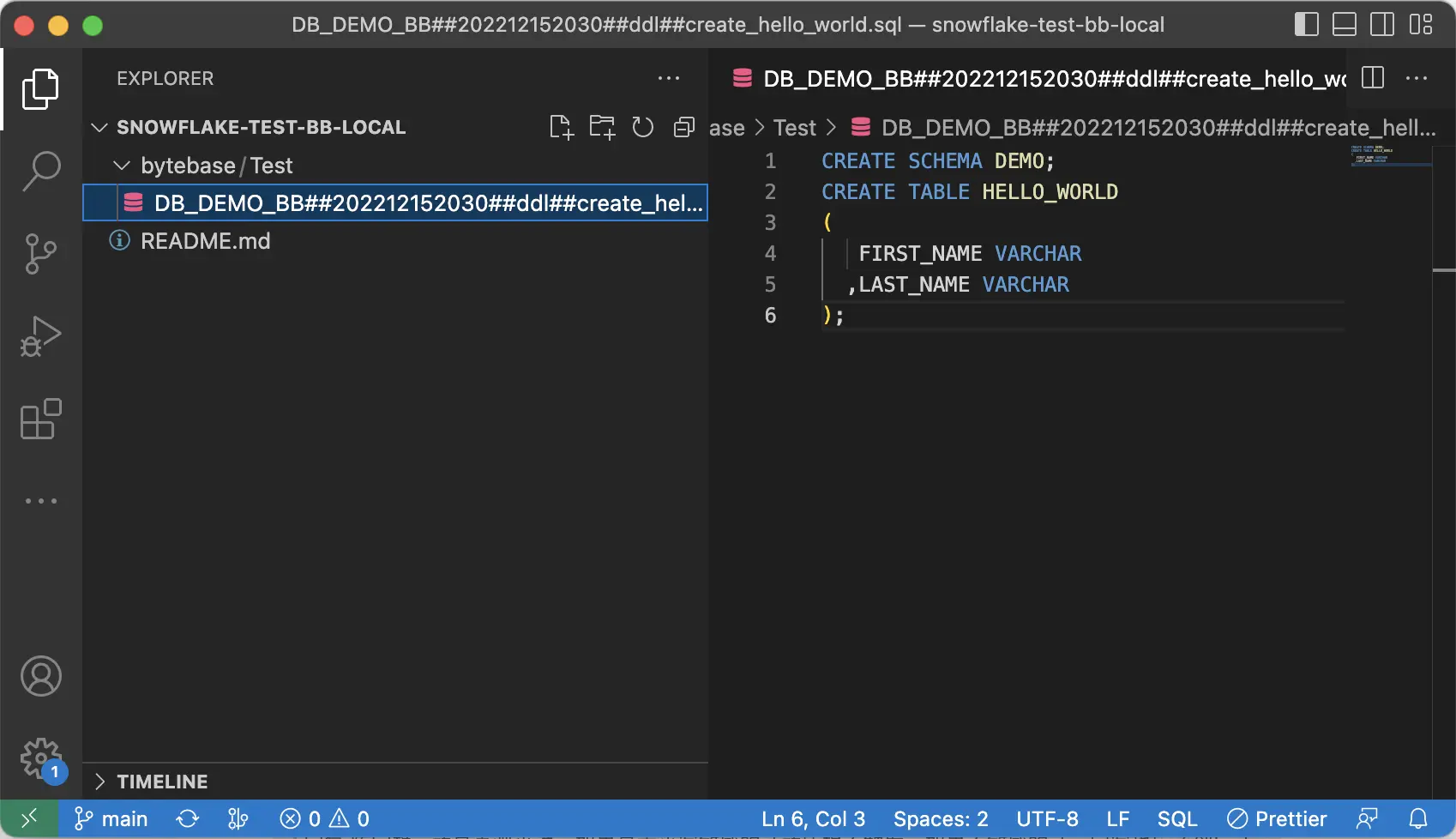Viewport: 1456px width, 839px height.
Task: Create a new file in the Explorer
Action: coord(562,126)
